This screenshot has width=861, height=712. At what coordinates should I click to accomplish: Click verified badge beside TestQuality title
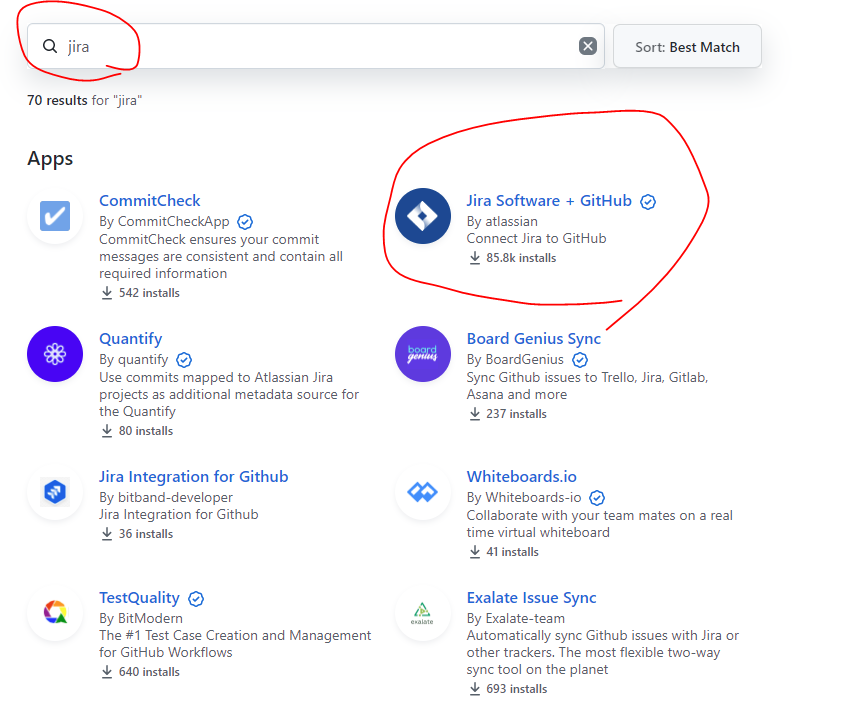196,599
